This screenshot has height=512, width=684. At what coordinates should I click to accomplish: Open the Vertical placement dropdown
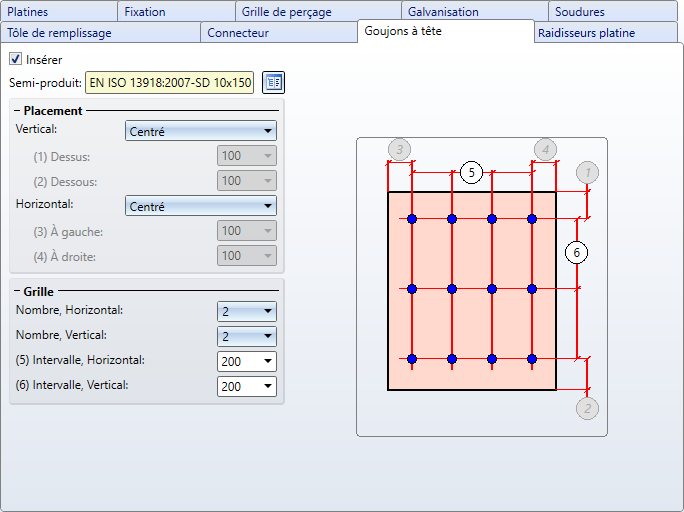coord(201,131)
